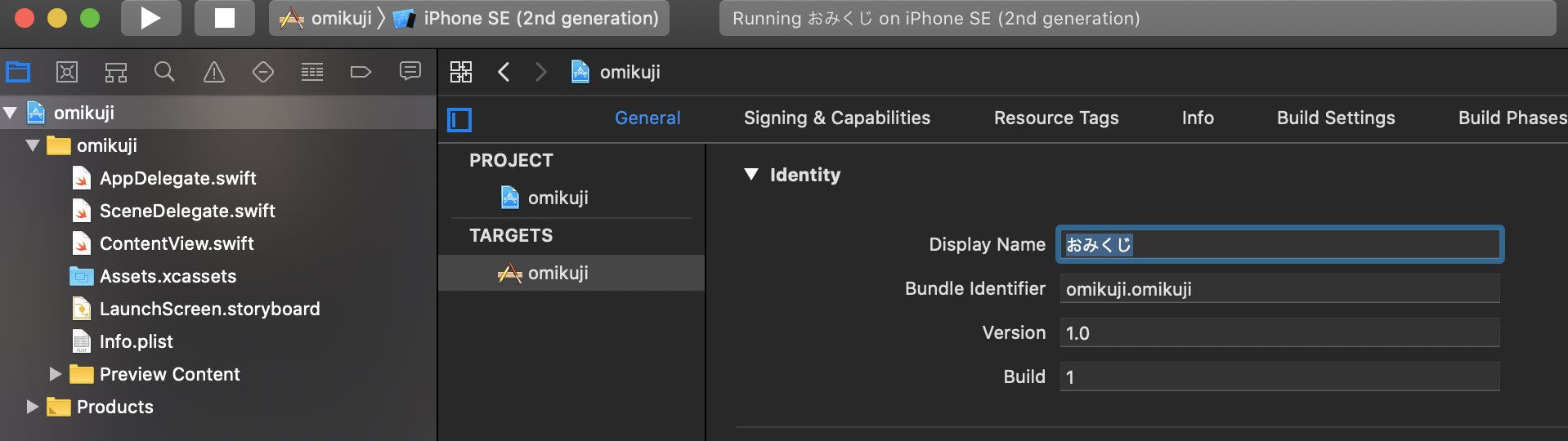Collapse the Identity section
This screenshot has width=1568, height=441.
click(x=751, y=174)
